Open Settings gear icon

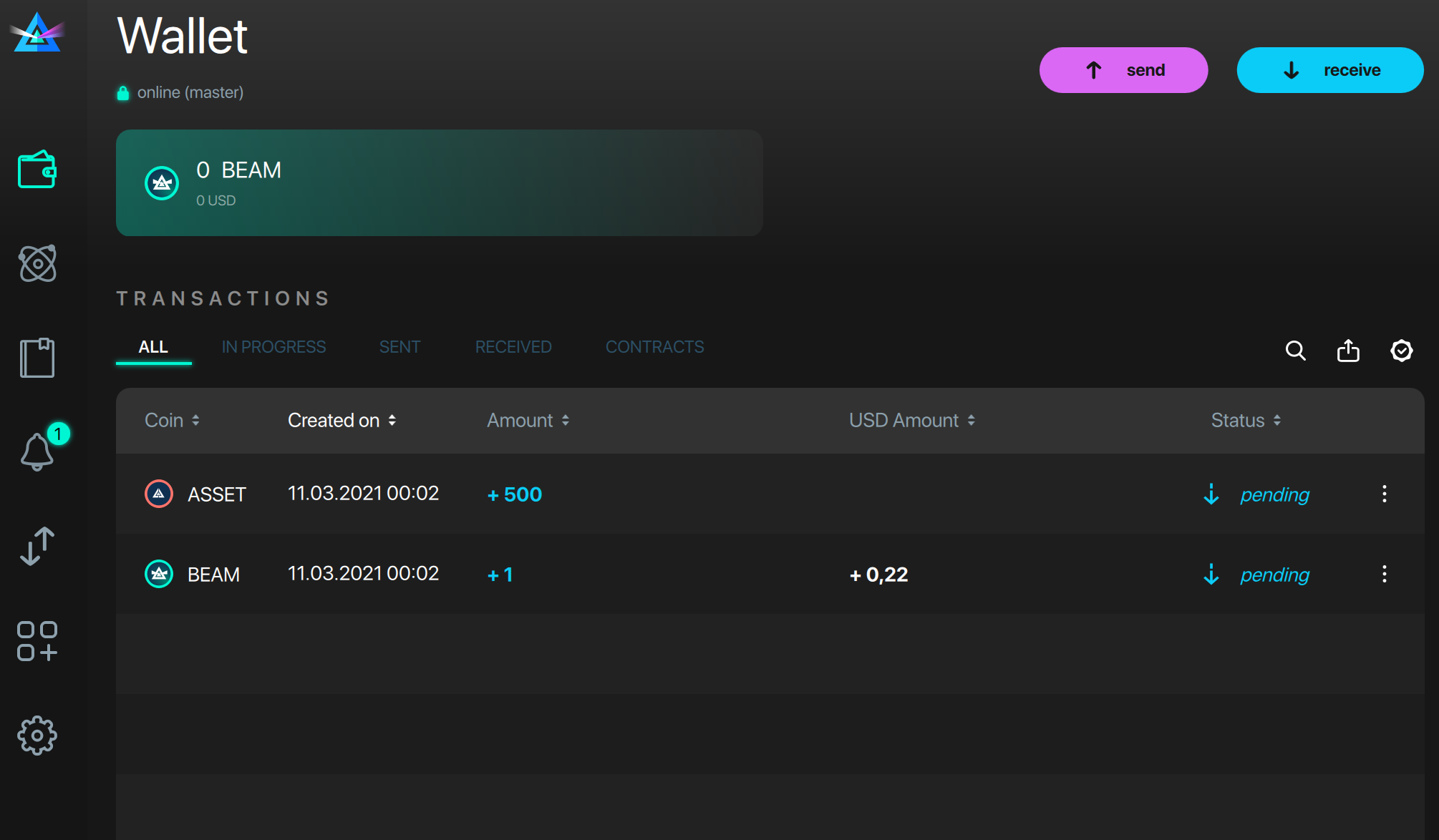[x=37, y=735]
